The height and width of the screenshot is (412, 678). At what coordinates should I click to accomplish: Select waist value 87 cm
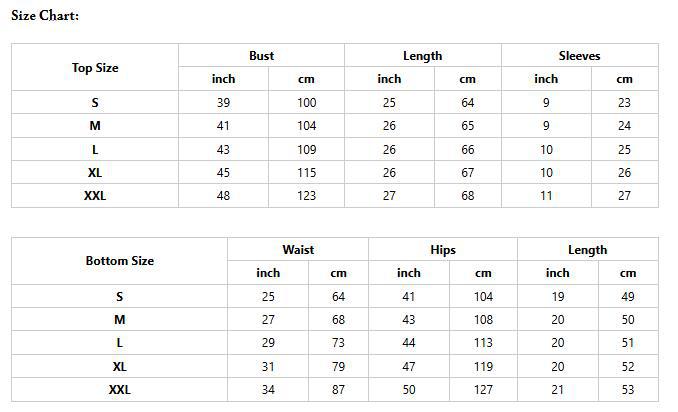(338, 390)
